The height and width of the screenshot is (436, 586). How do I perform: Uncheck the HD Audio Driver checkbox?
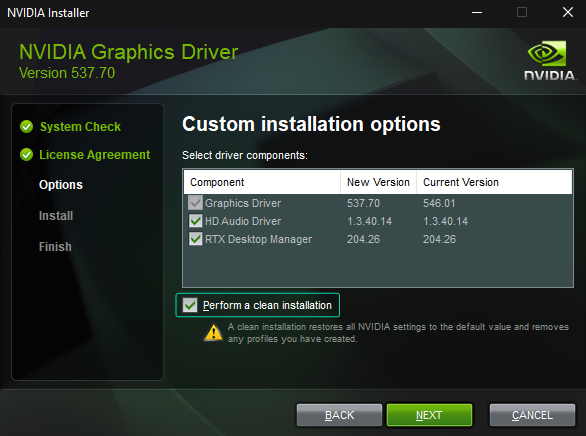[x=195, y=221]
